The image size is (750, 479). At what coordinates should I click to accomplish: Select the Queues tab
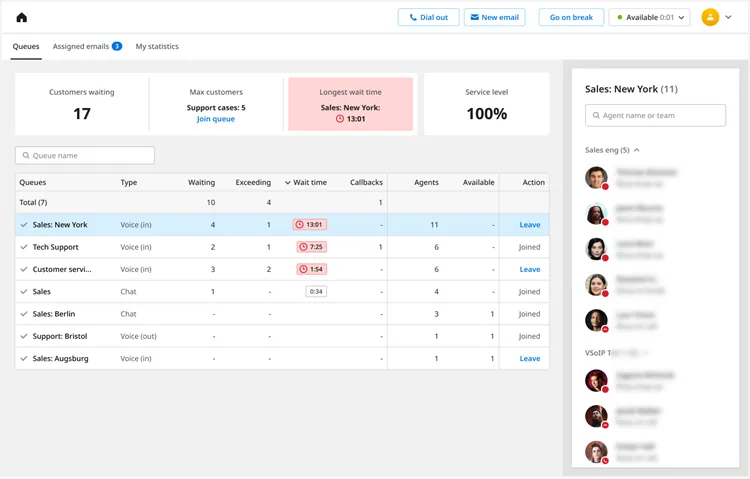(26, 46)
